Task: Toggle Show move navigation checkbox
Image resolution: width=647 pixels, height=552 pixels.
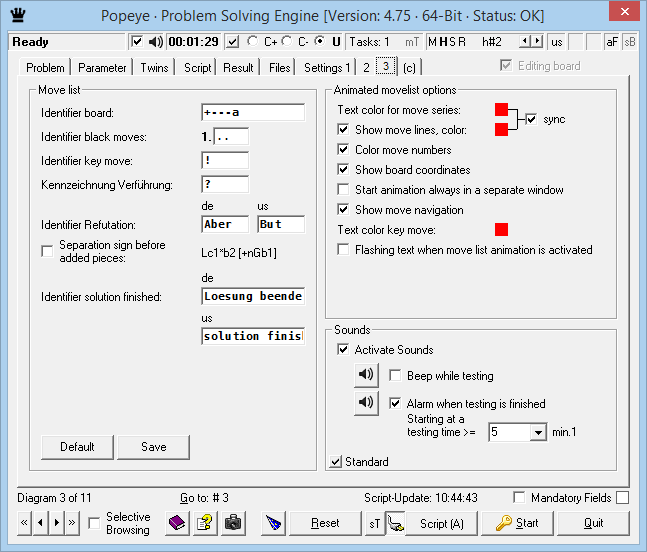Action: coord(343,210)
